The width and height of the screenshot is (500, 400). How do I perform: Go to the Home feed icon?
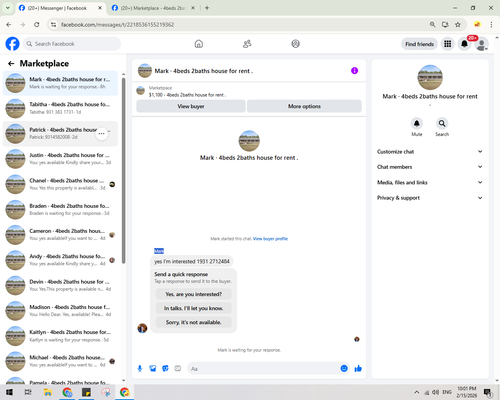pyautogui.click(x=199, y=44)
